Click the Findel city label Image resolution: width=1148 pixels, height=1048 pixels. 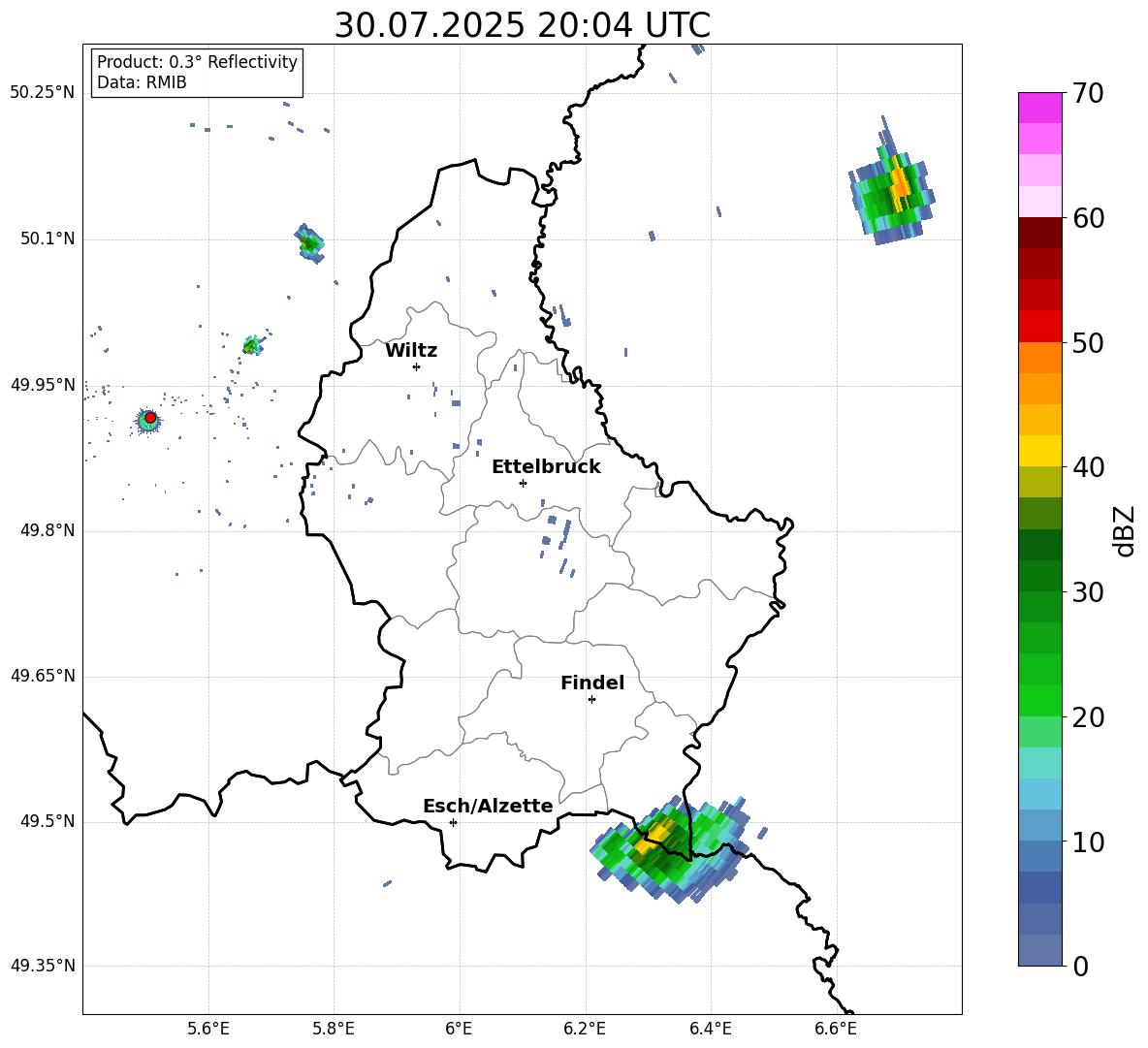pyautogui.click(x=592, y=683)
